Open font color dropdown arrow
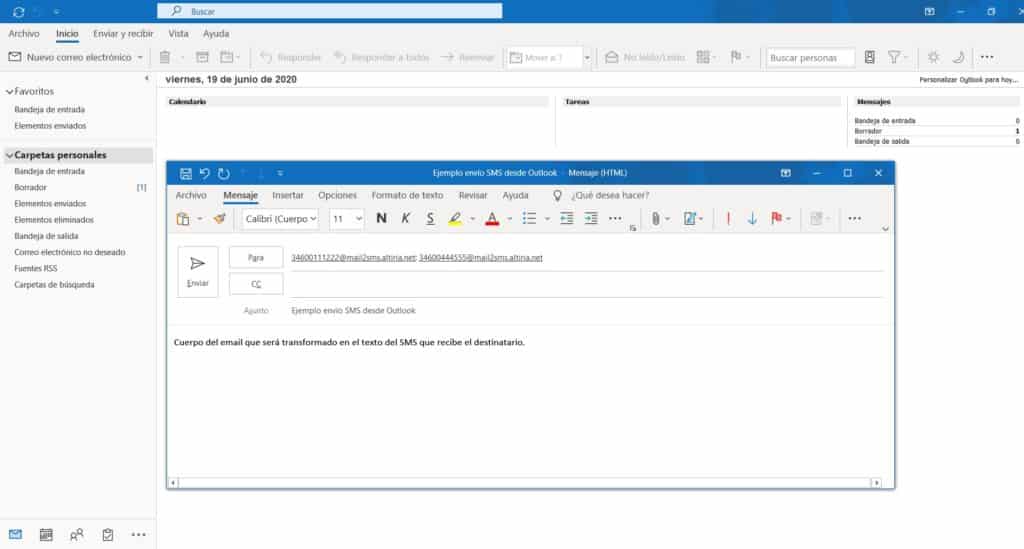This screenshot has width=1024, height=549. (509, 219)
